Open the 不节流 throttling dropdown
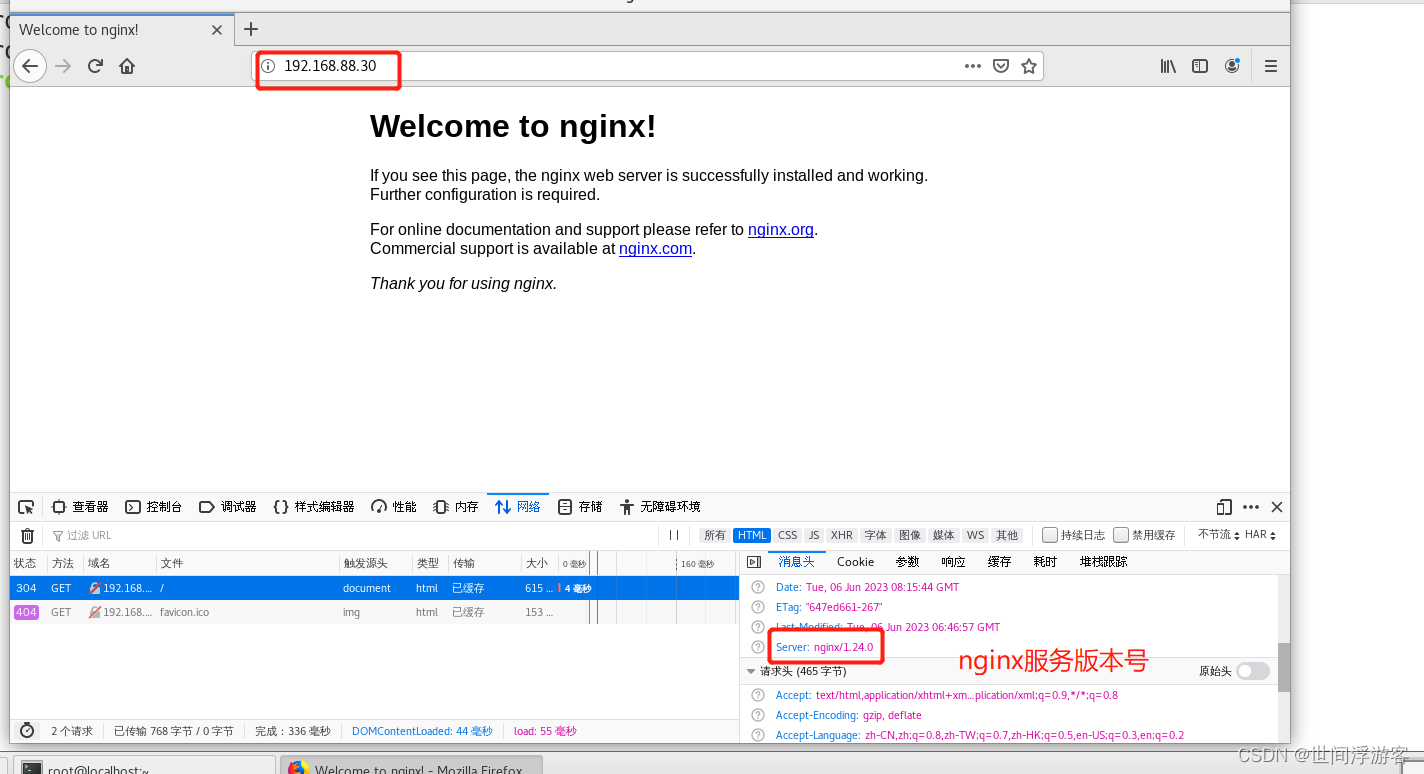The width and height of the screenshot is (1424, 774). (x=1218, y=535)
